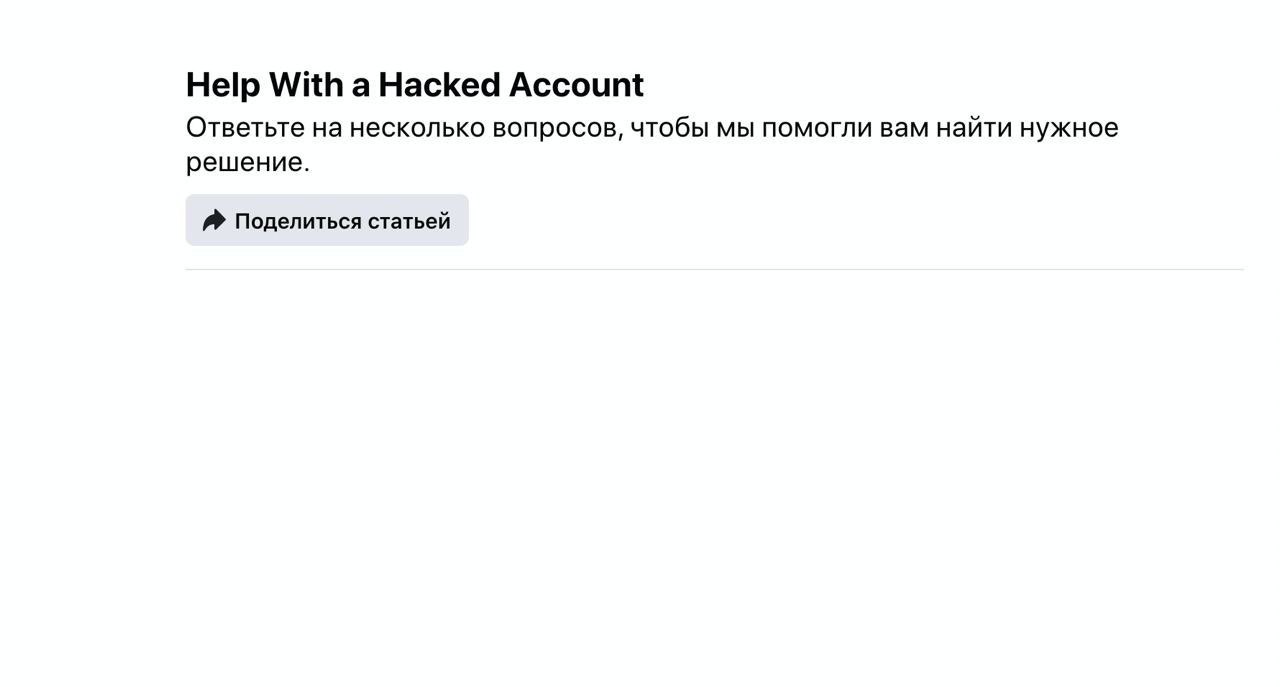Click the word чтобы in the description

click(x=669, y=128)
